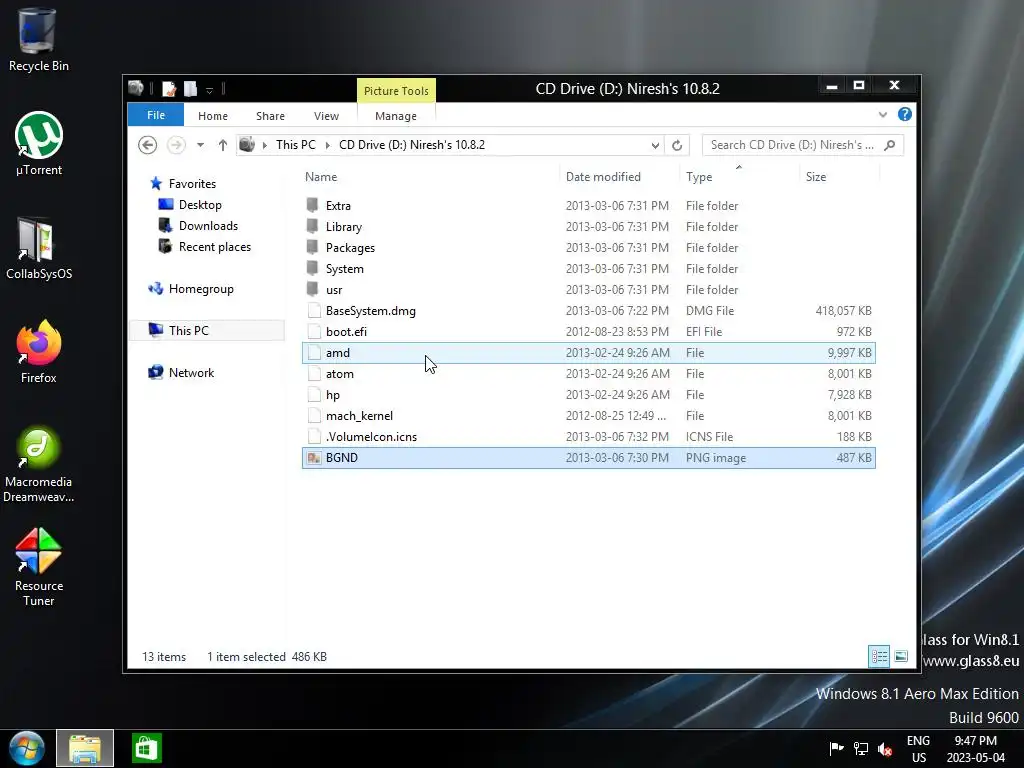
Task: Click the Properties quick access toolbar icon
Action: point(169,89)
